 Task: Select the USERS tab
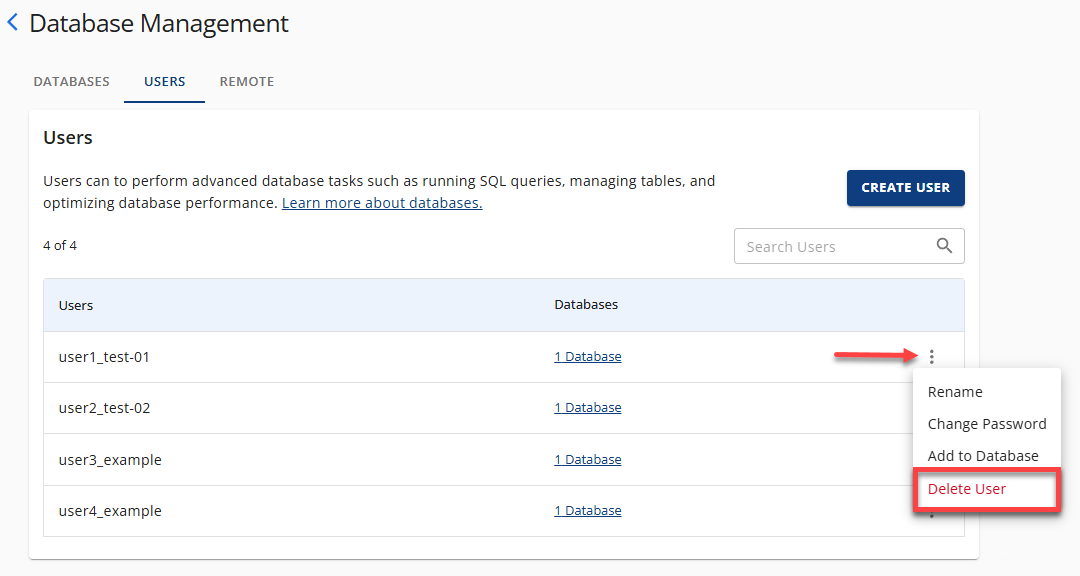[164, 81]
